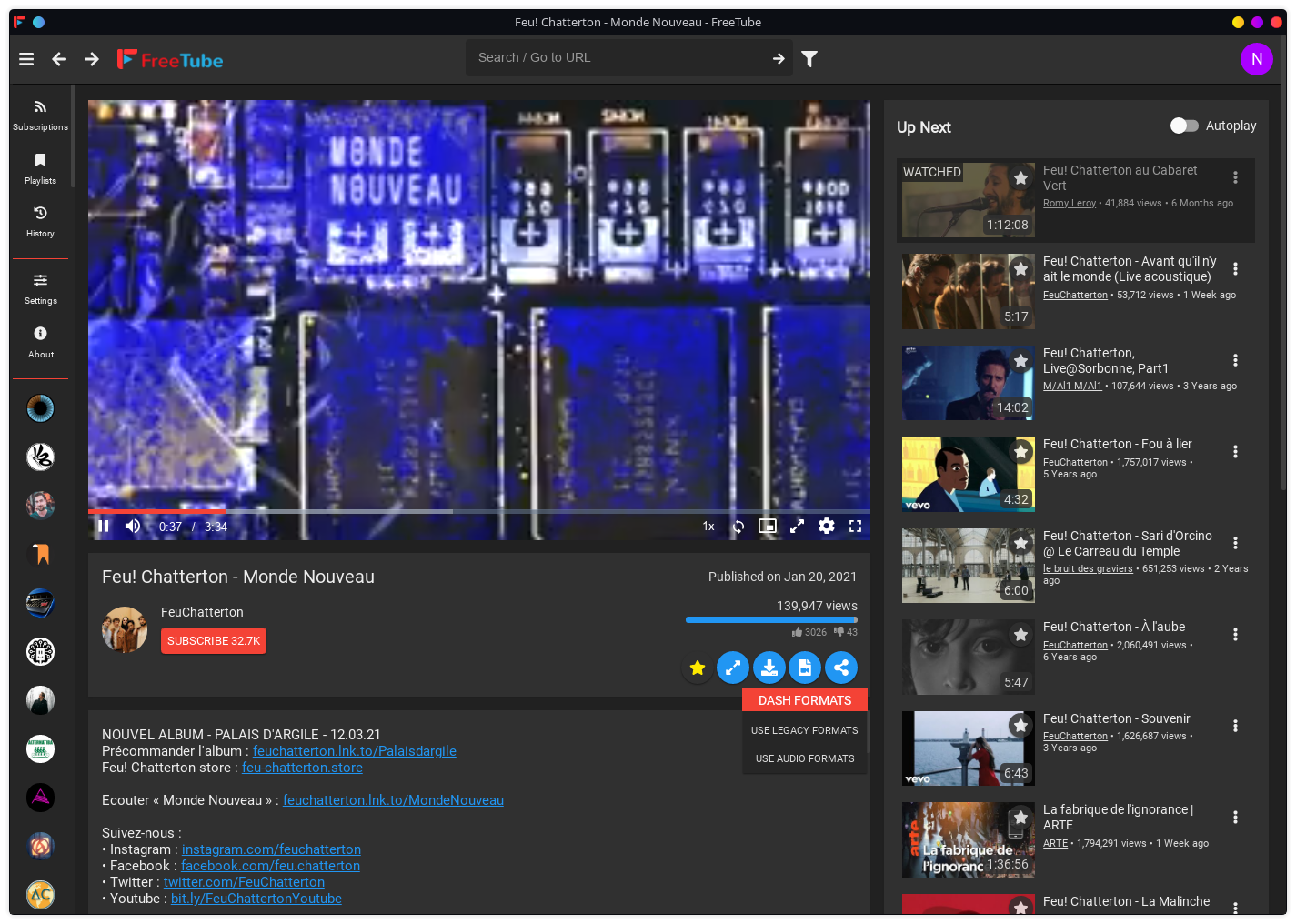1296x924 pixels.
Task: Open the Romy Leroy channel link
Action: point(1070,204)
